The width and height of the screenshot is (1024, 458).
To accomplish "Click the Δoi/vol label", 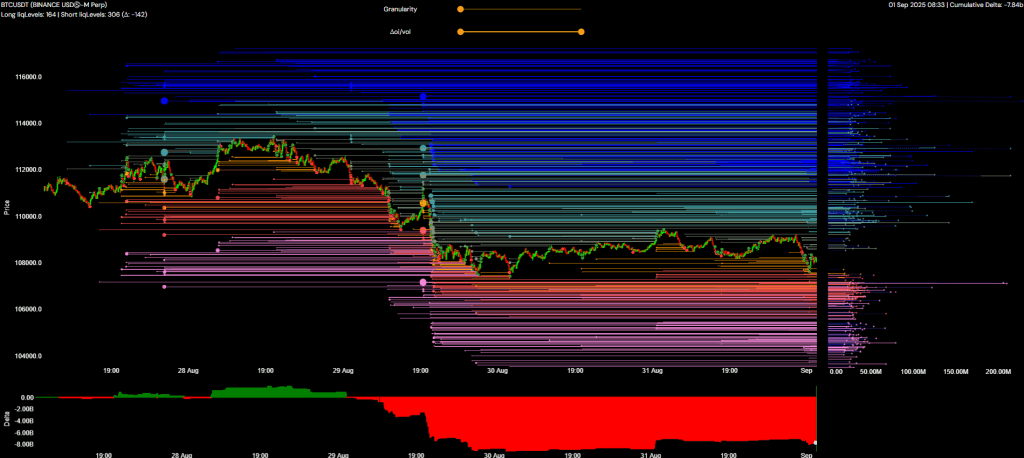I will (x=401, y=31).
